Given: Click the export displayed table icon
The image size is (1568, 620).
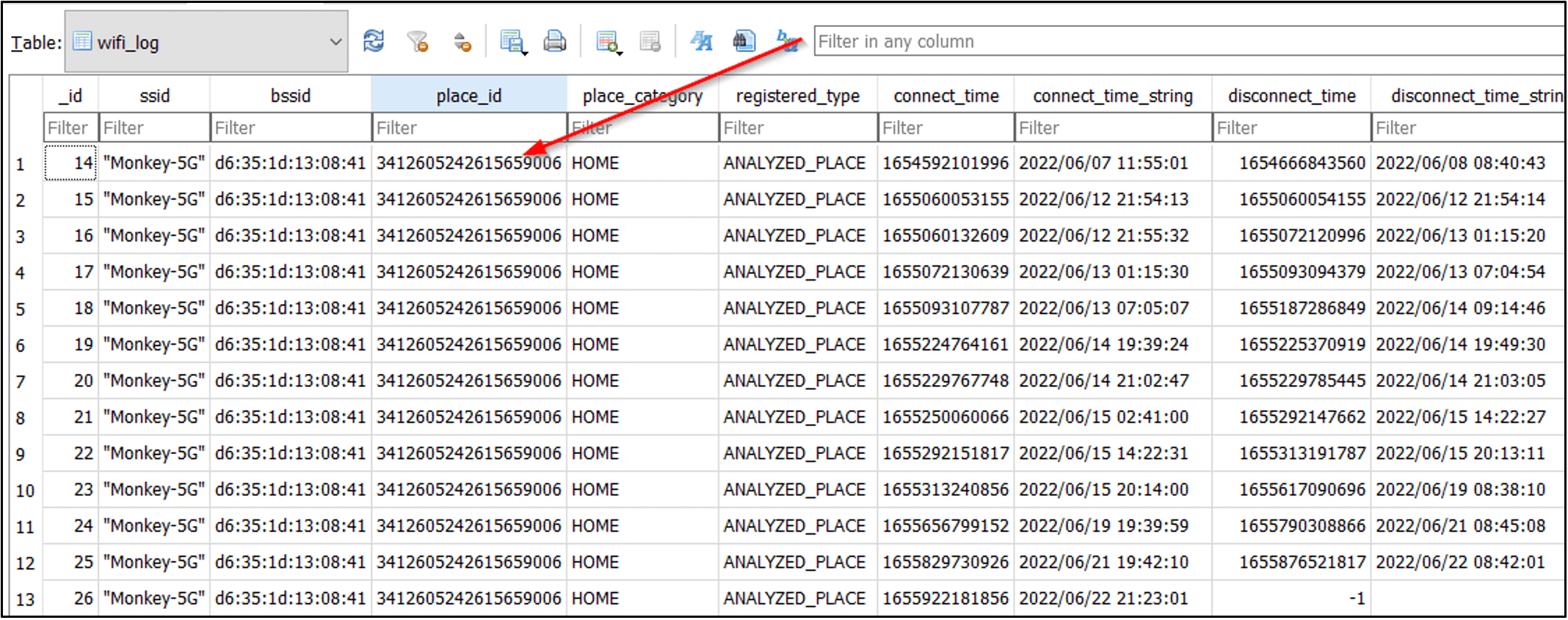Looking at the screenshot, I should coord(512,42).
